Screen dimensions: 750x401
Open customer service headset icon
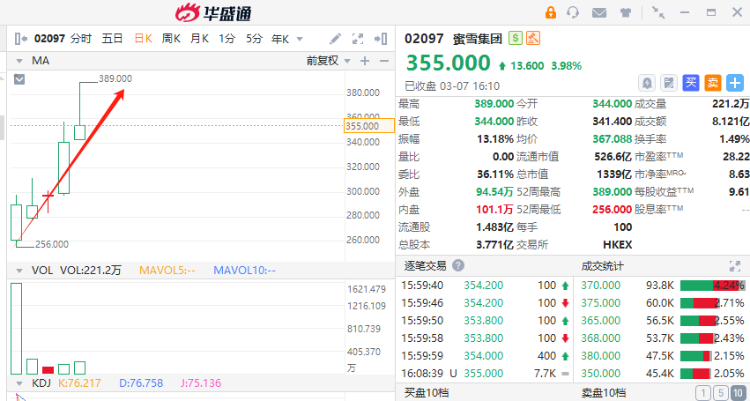pyautogui.click(x=573, y=13)
